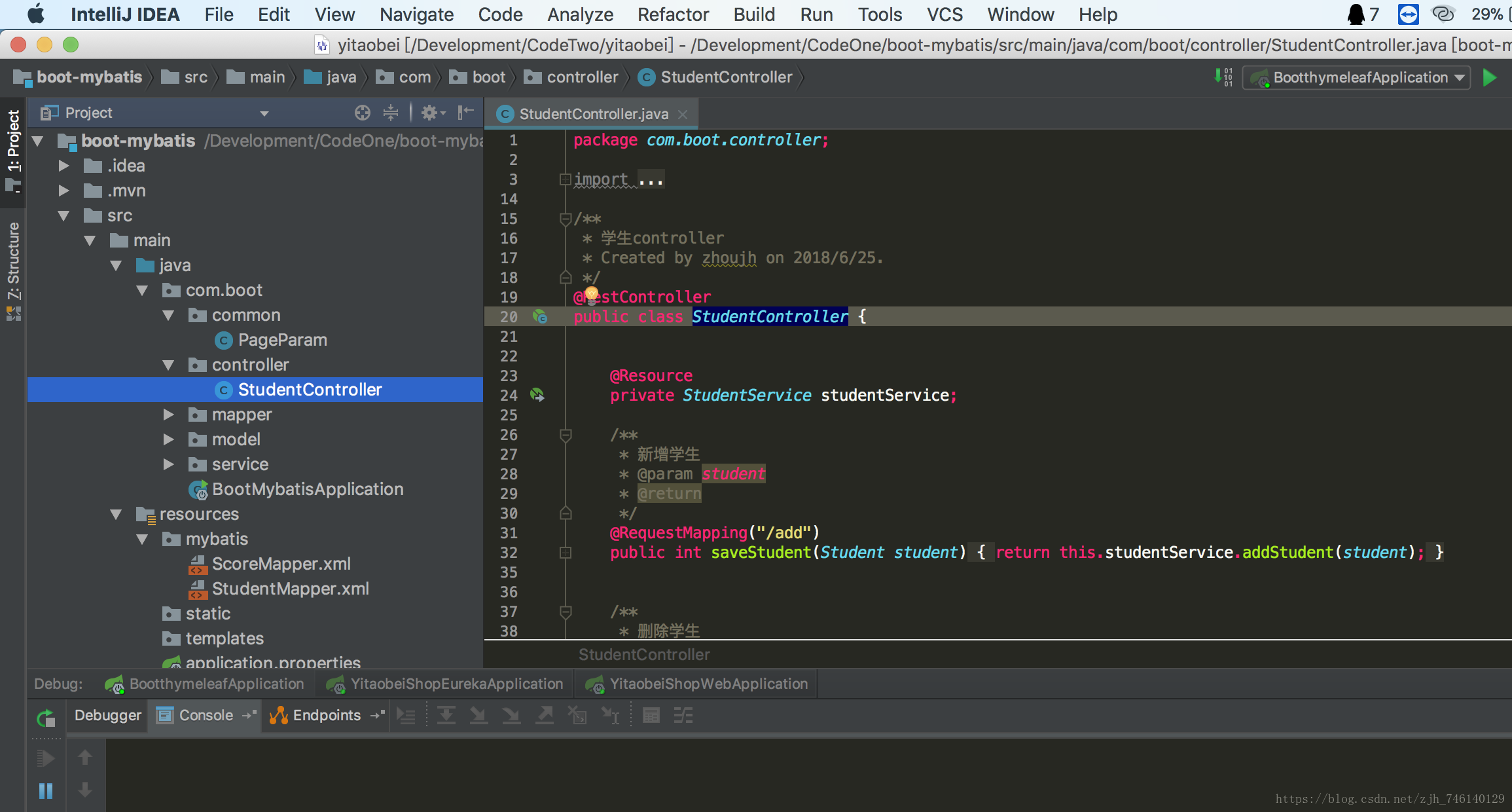Image resolution: width=1512 pixels, height=812 pixels.
Task: Expand the mapper package
Action: point(168,415)
